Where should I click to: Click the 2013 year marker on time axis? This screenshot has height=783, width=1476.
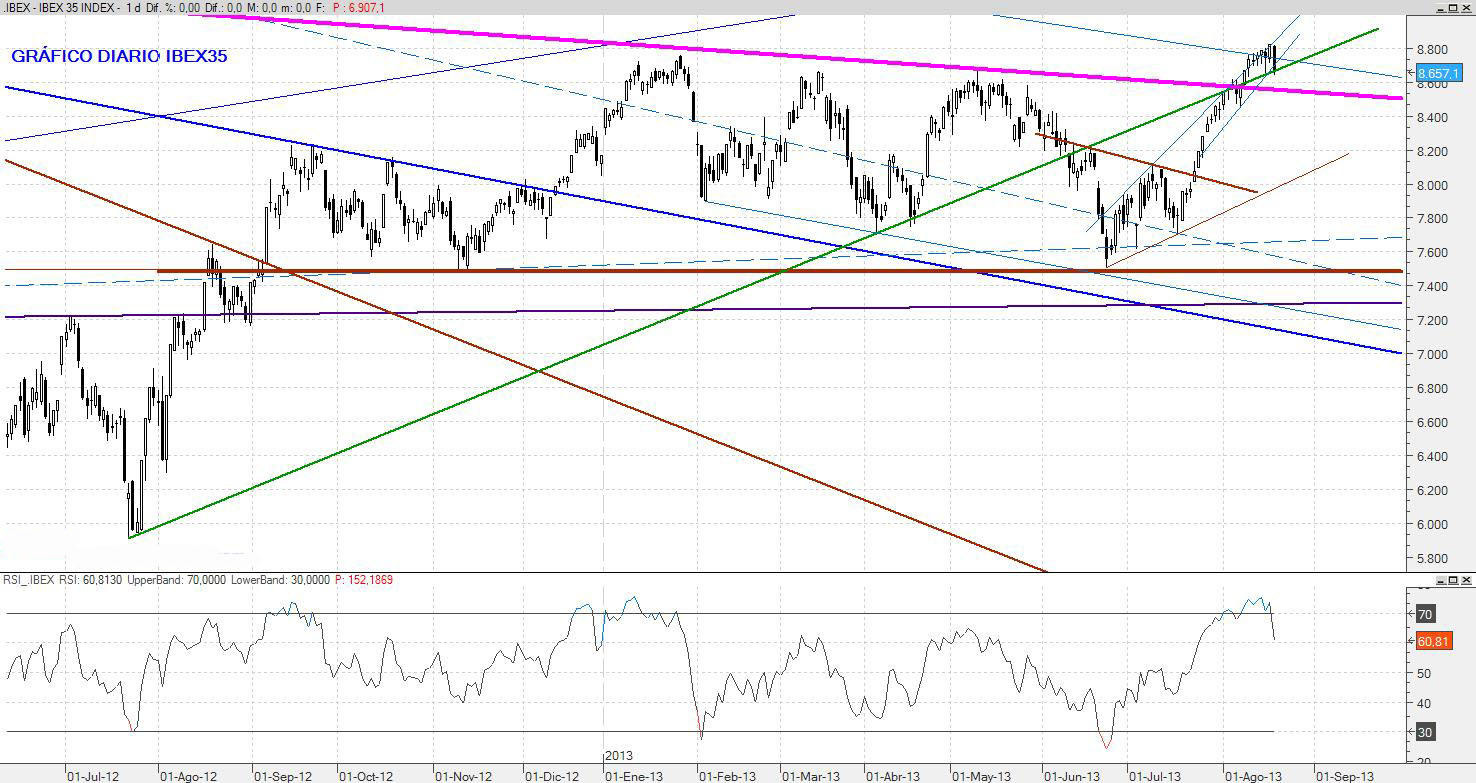[x=619, y=756]
